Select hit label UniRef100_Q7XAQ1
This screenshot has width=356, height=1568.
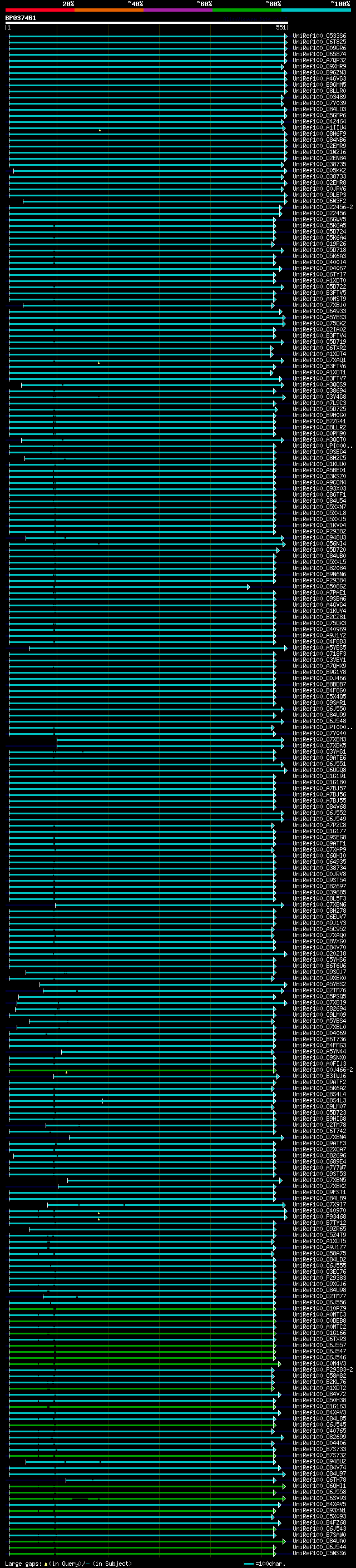point(319,360)
